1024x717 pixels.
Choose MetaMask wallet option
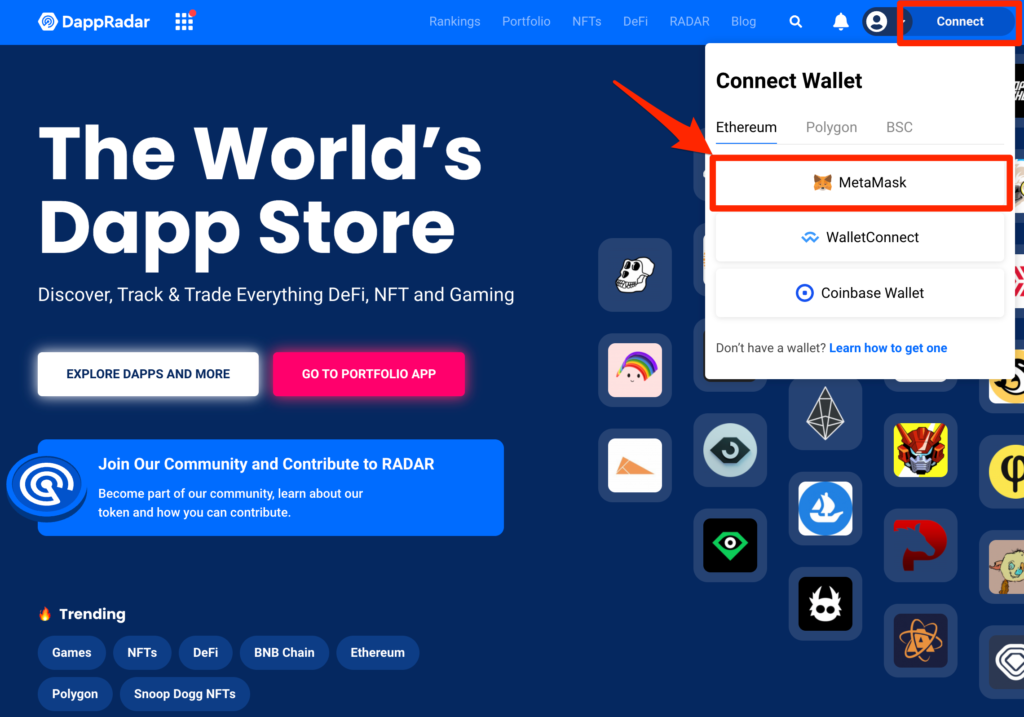point(860,183)
